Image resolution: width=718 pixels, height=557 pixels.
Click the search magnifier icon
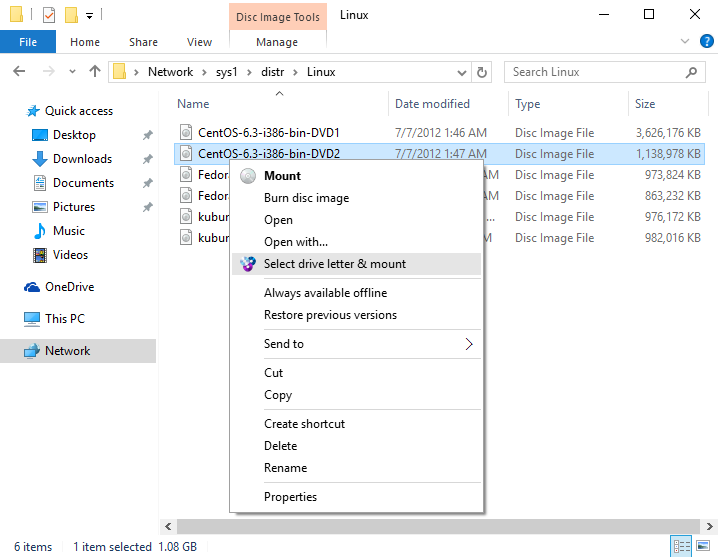pos(692,72)
